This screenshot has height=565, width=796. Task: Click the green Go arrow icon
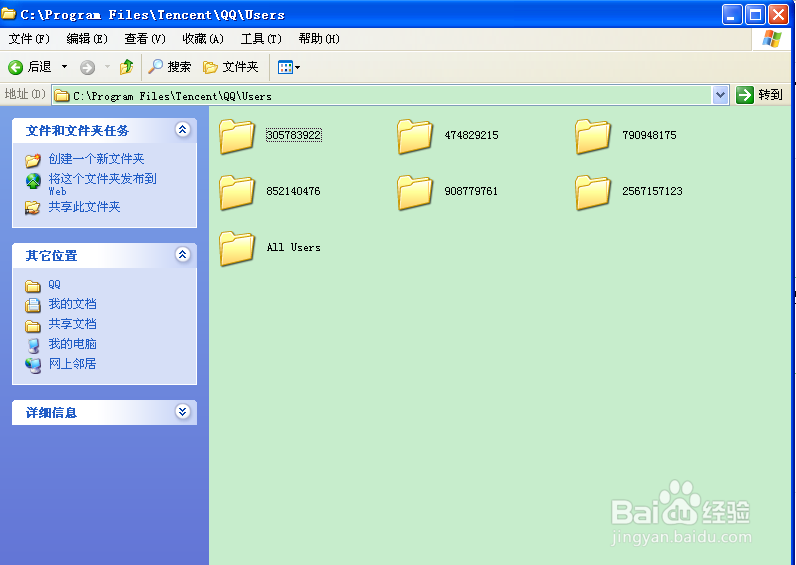pos(745,94)
